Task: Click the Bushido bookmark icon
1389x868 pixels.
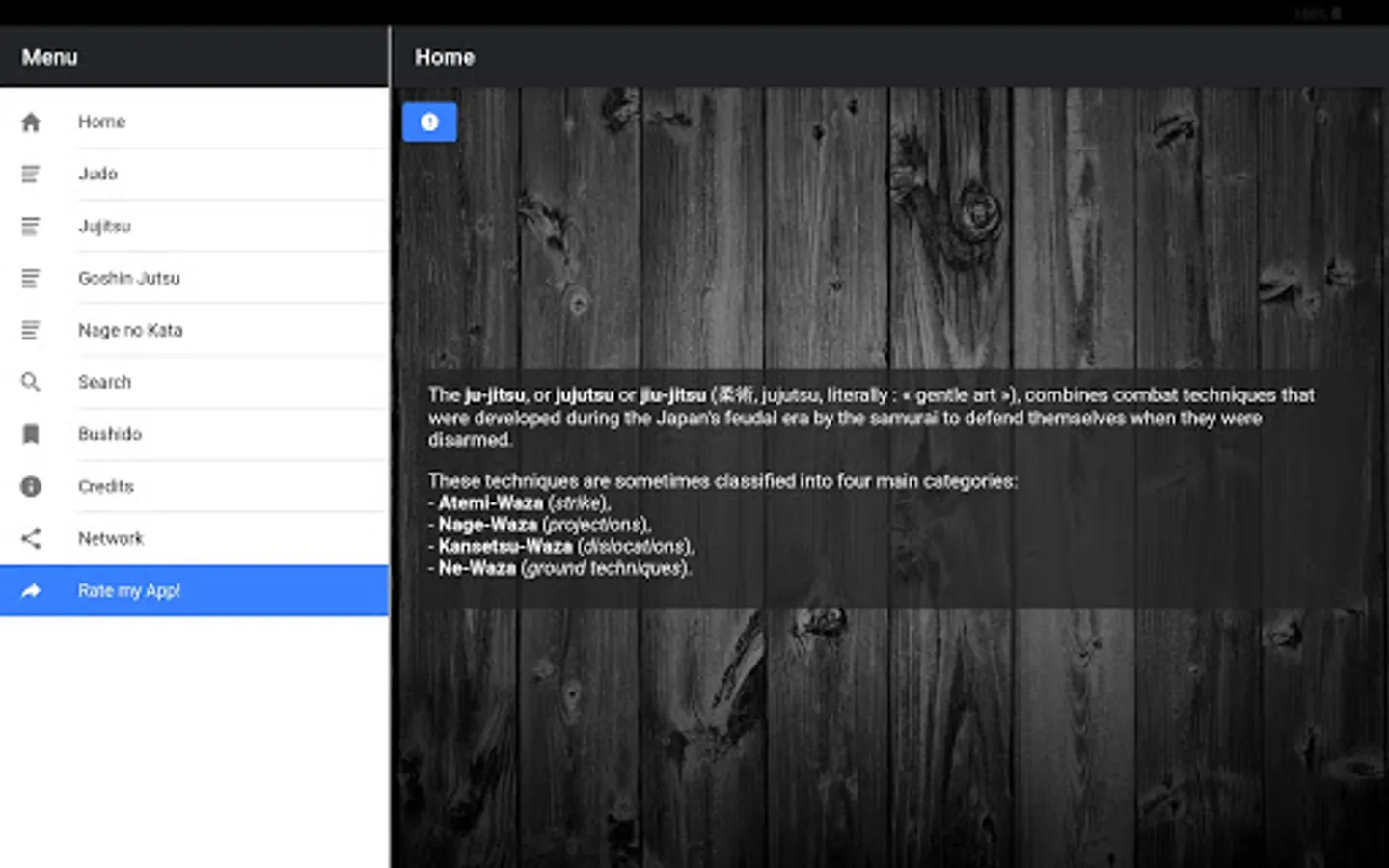Action: click(31, 434)
